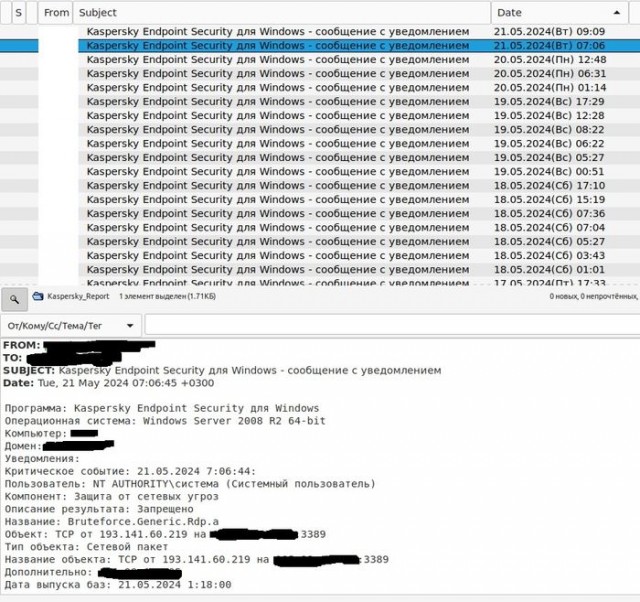This screenshot has width=640, height=602.
Task: Click the 'Дата выпуска баз: 21.05.2024 1:18:00' line
Action: pos(118,585)
